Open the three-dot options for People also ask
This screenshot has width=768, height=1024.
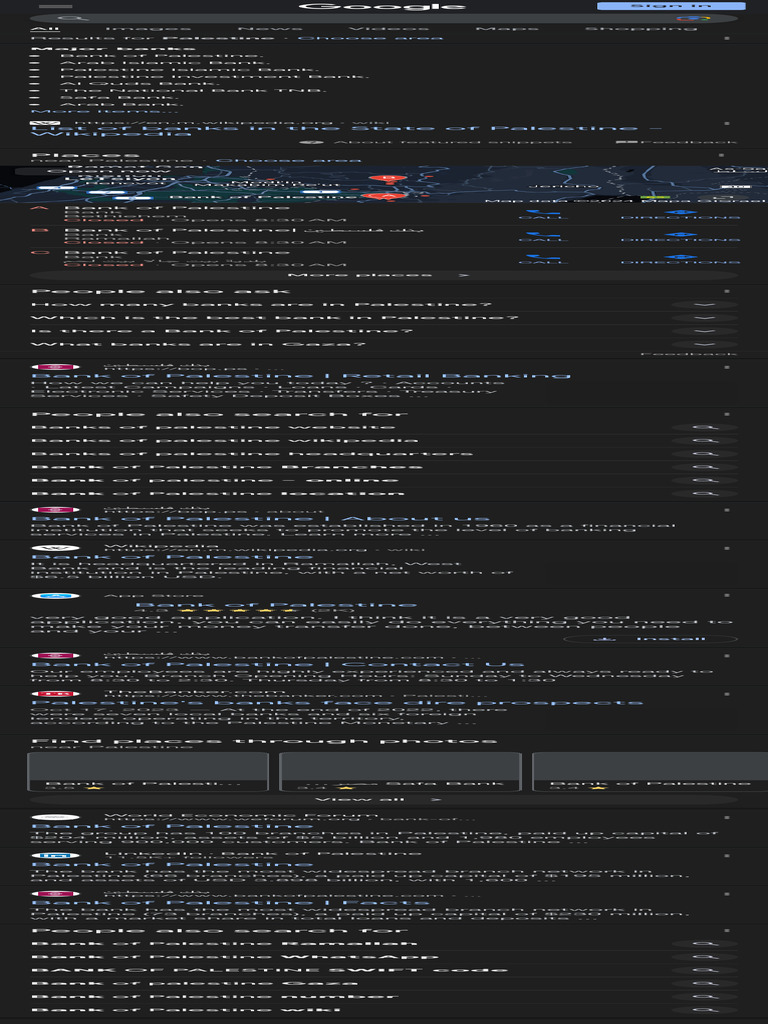click(726, 291)
